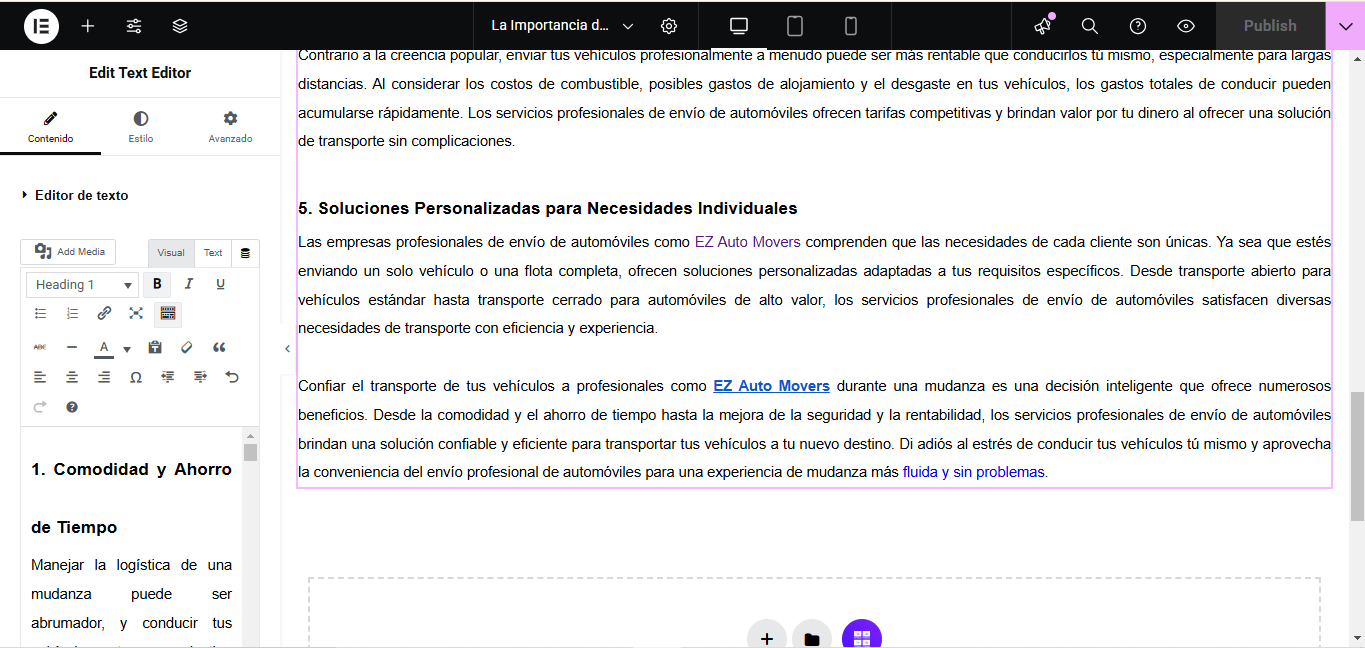The height and width of the screenshot is (648, 1365).
Task: Open the bold blue EZ Auto Movers link
Action: click(x=771, y=385)
